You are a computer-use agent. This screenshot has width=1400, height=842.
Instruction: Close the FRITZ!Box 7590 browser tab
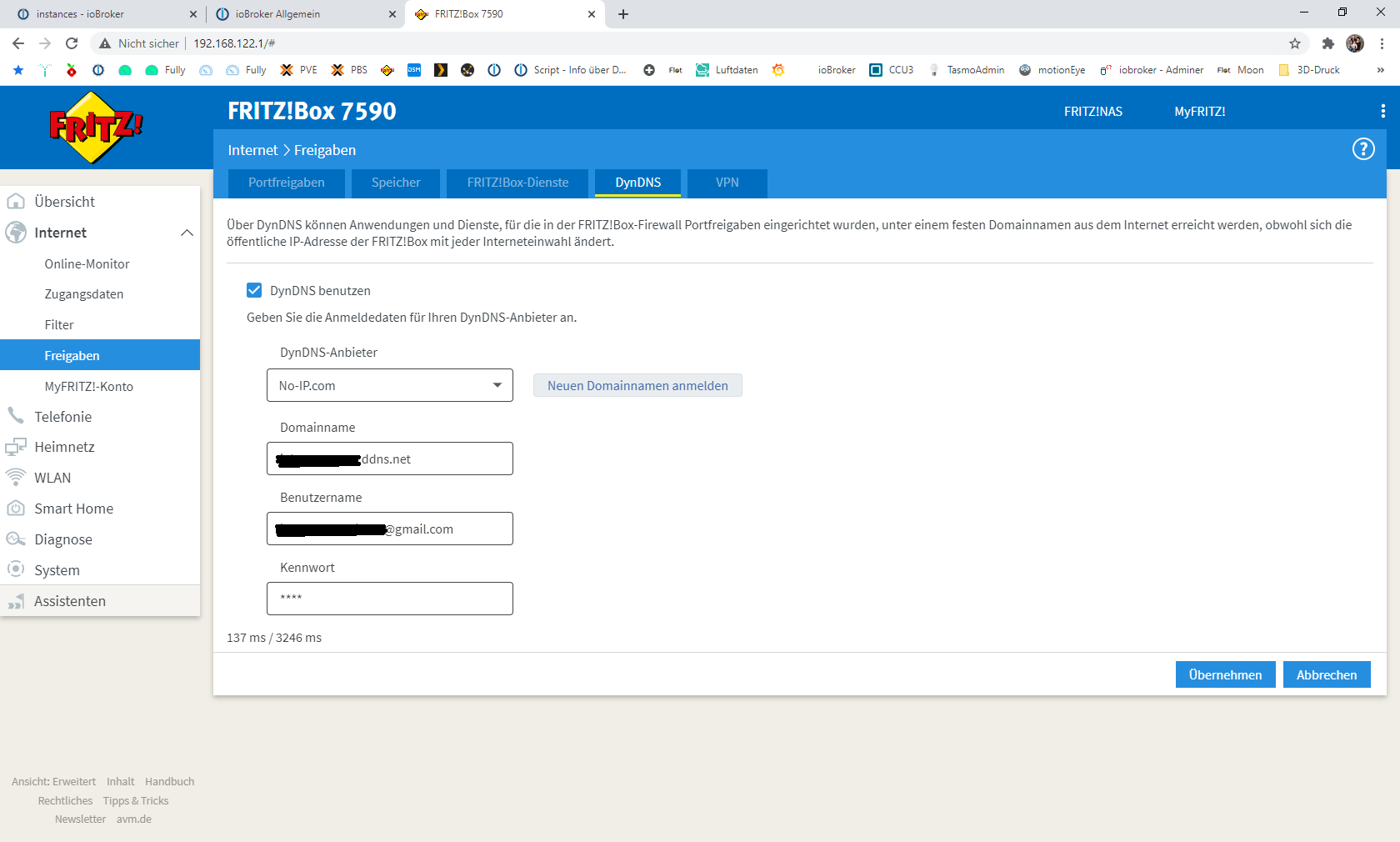point(592,14)
